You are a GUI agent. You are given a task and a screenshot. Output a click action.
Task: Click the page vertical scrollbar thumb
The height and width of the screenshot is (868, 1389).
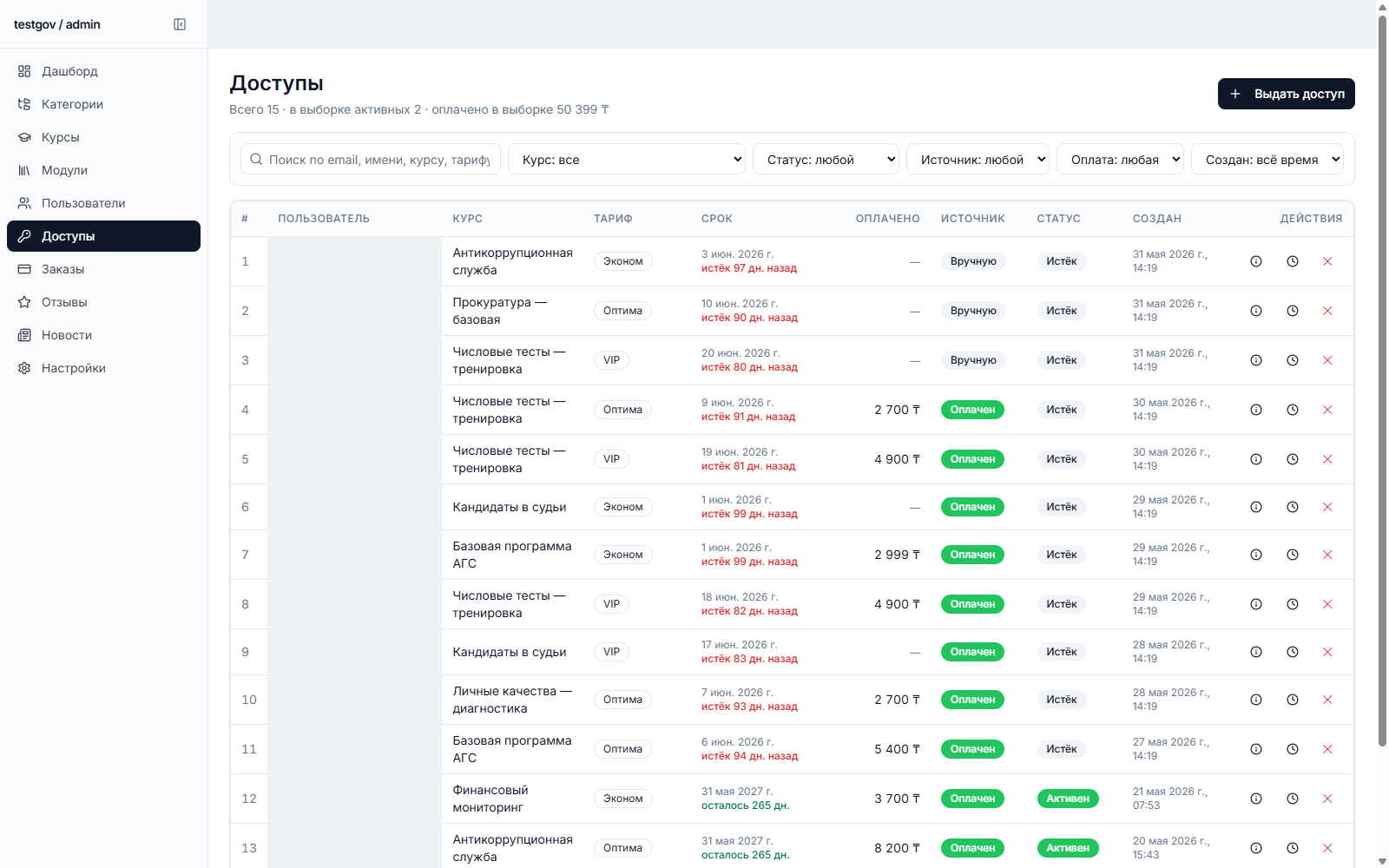(x=1383, y=378)
